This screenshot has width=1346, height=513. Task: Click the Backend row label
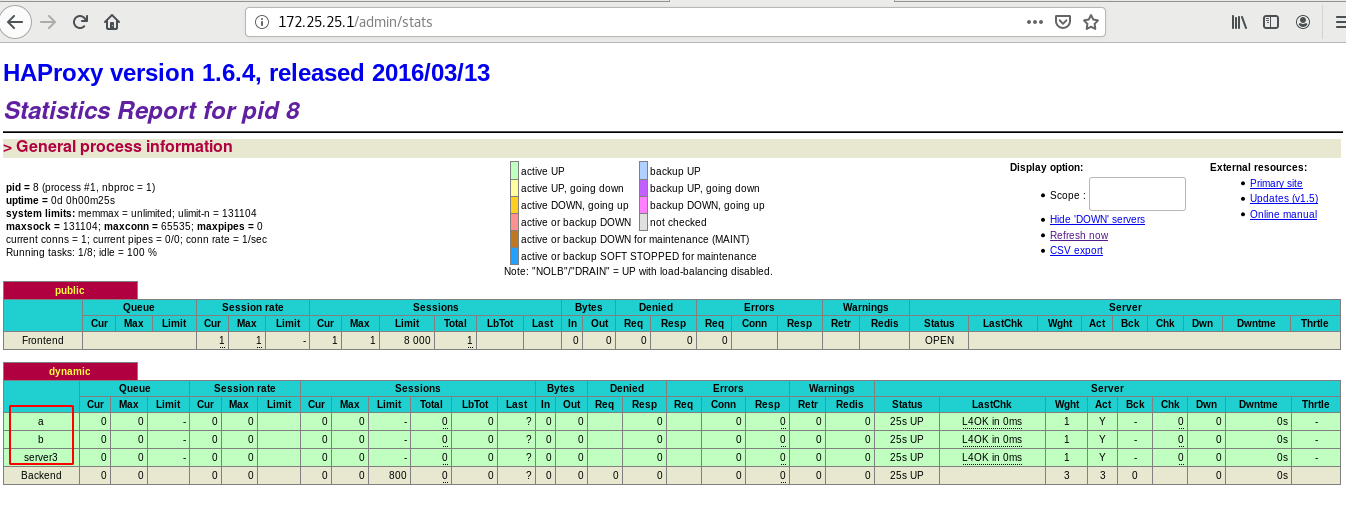point(41,475)
